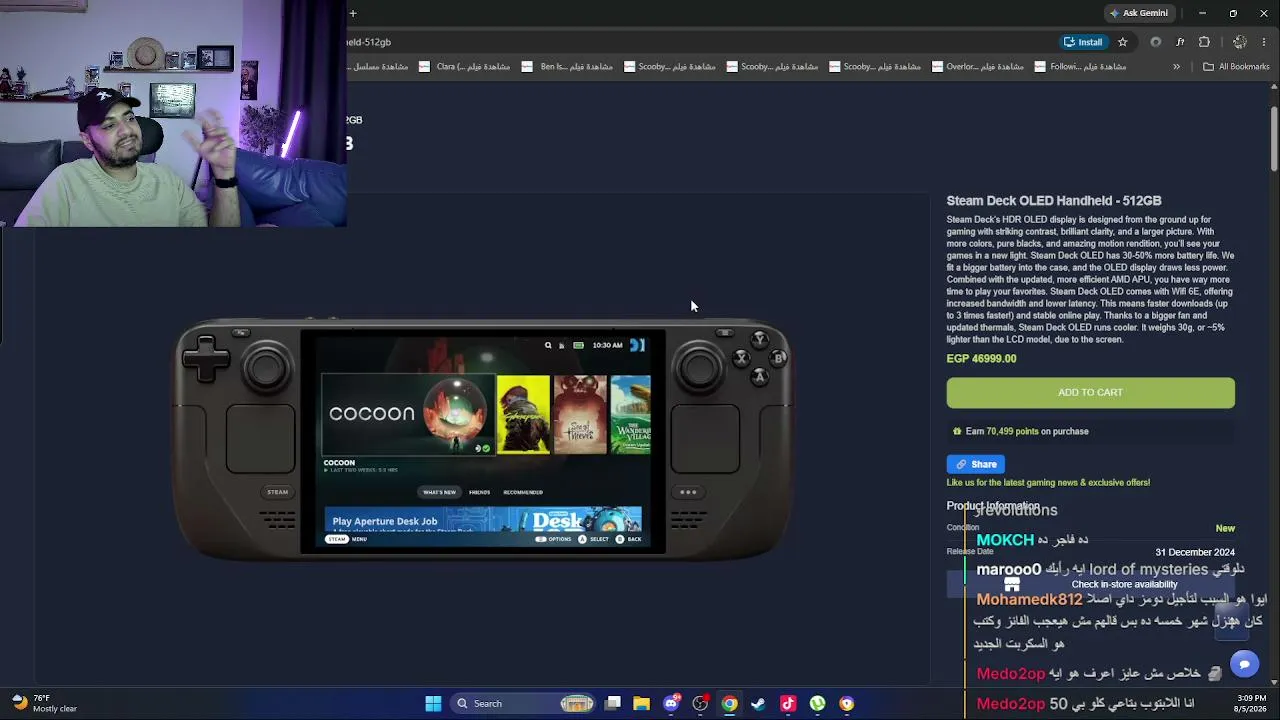
Task: Open the Extensions puzzle-piece menu
Action: (x=1204, y=42)
